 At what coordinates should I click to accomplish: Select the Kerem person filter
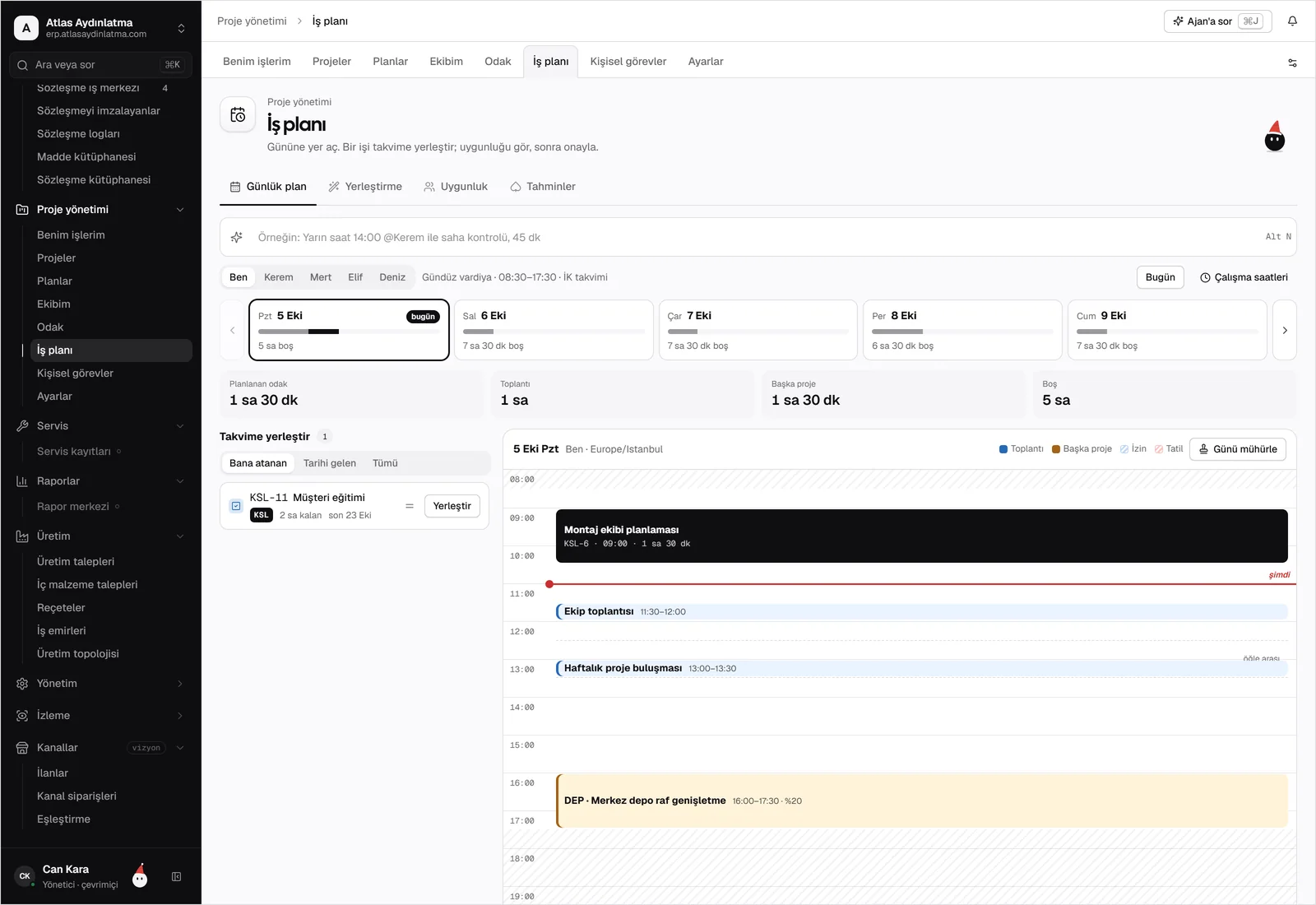pyautogui.click(x=278, y=277)
